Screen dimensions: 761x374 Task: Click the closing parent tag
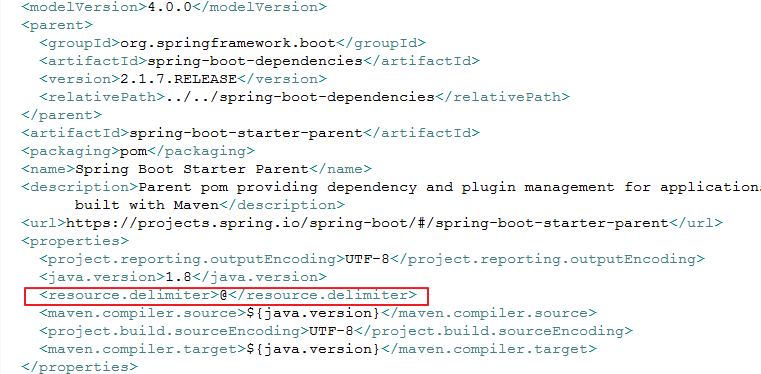pos(62,115)
